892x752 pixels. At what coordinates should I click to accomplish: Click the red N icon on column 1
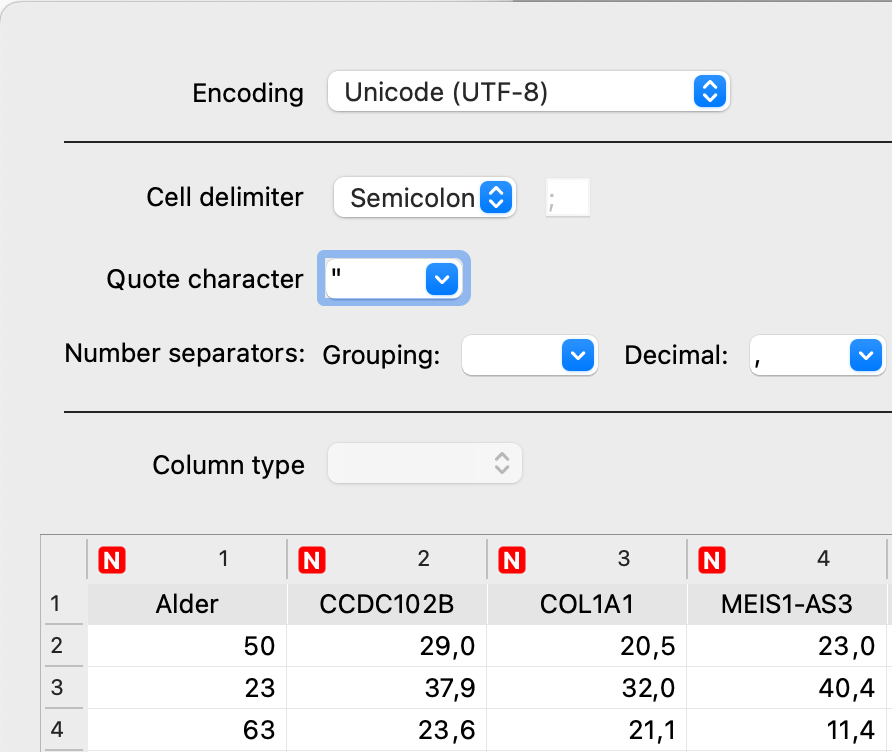pyautogui.click(x=111, y=561)
